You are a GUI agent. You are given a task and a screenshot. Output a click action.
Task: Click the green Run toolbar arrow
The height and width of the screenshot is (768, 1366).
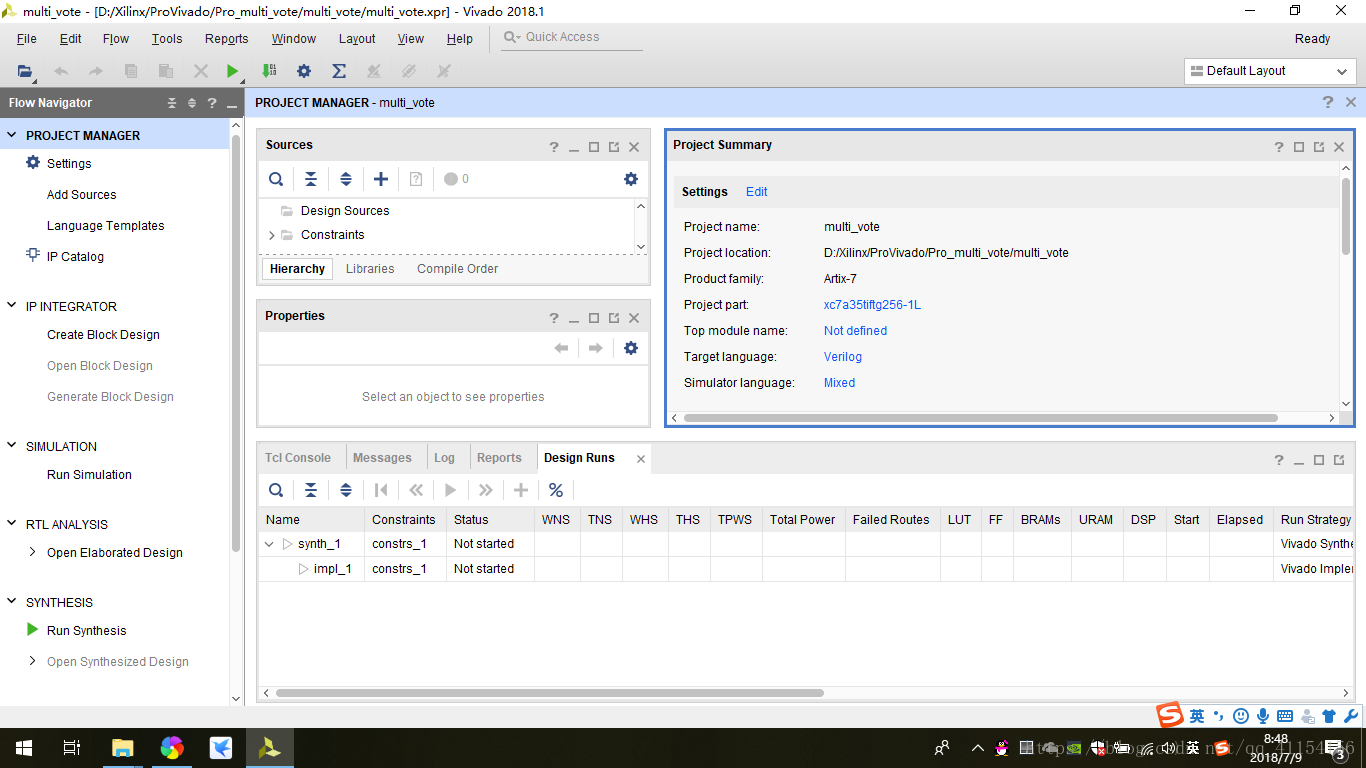click(232, 71)
